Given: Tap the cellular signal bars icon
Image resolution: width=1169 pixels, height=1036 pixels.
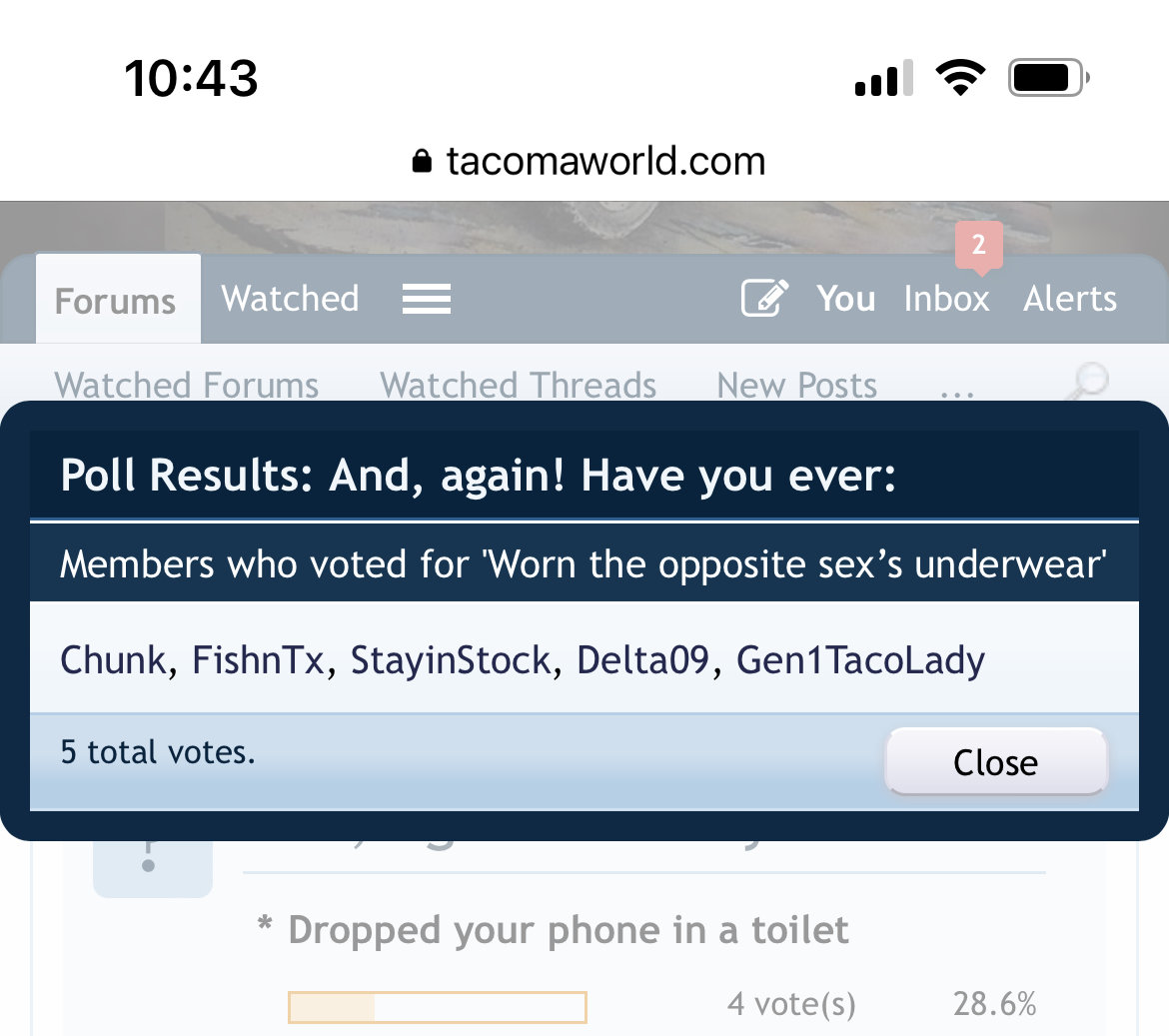Looking at the screenshot, I should tap(884, 78).
